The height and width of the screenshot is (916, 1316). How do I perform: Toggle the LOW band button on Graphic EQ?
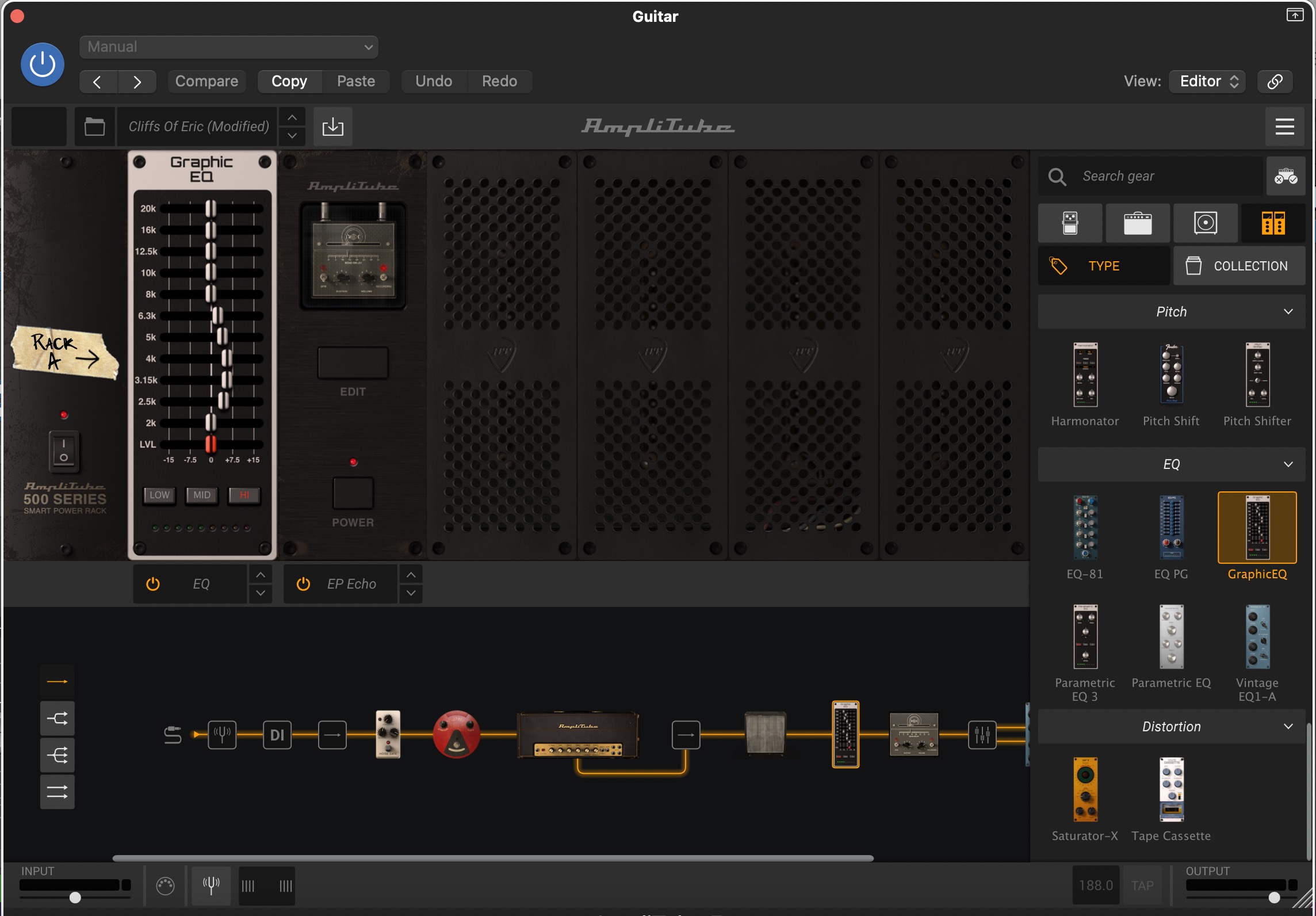tap(159, 495)
